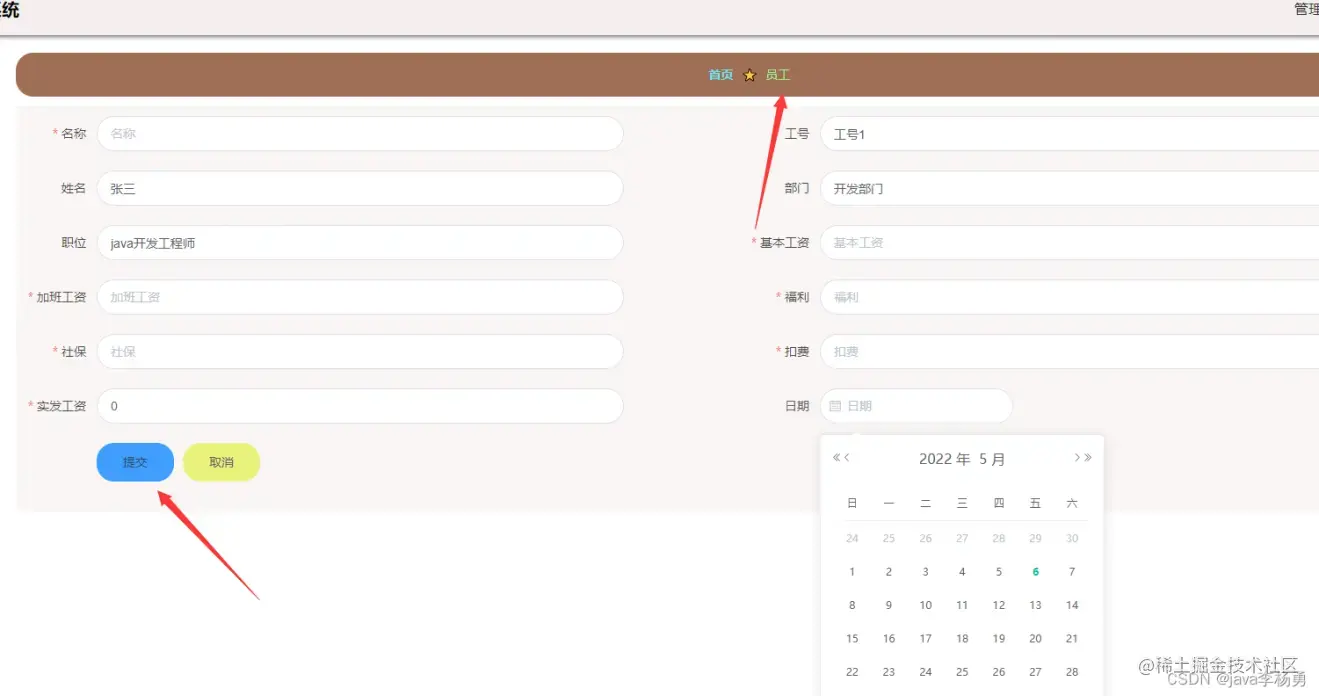Go to next month in date picker
1319x696 pixels.
pos(1077,458)
